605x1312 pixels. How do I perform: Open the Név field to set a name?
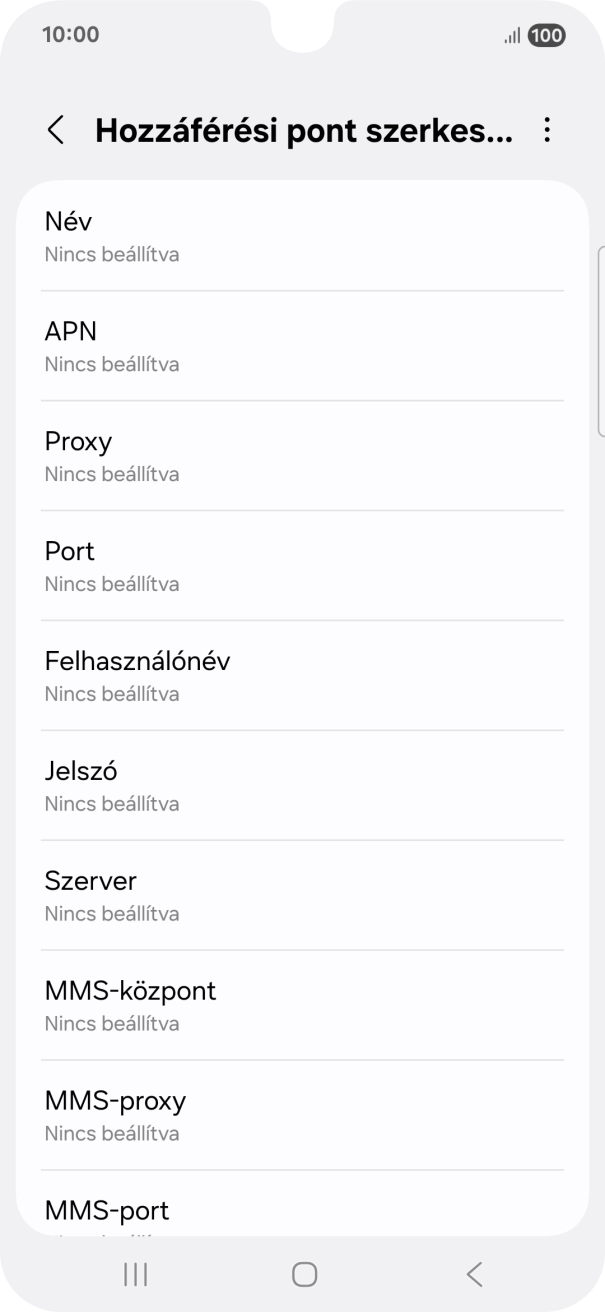[x=302, y=236]
